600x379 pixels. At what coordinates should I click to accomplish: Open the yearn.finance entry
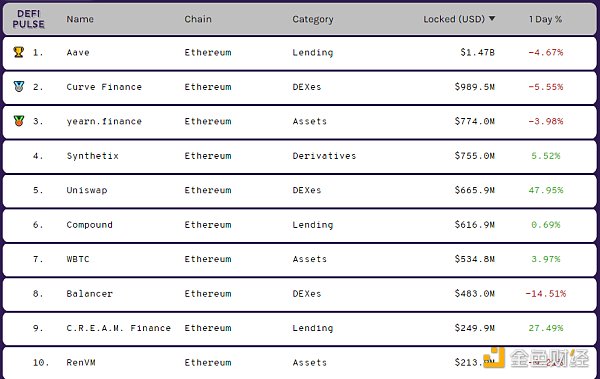[x=104, y=121]
